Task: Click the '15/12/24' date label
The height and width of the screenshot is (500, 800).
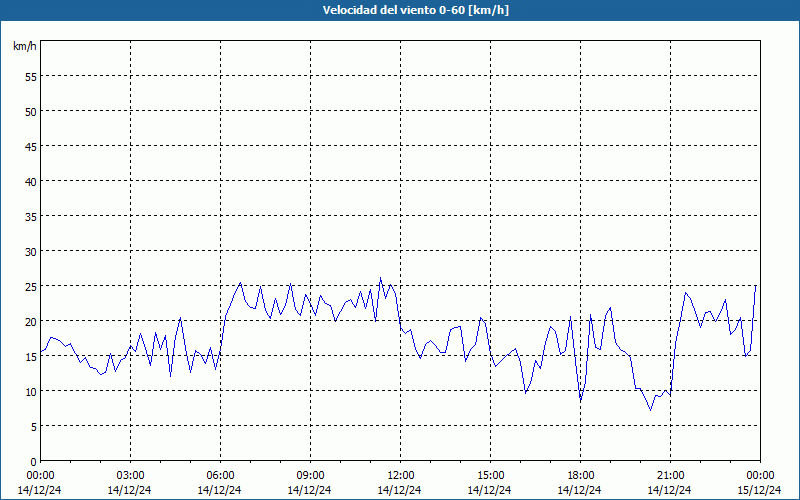Action: [759, 490]
